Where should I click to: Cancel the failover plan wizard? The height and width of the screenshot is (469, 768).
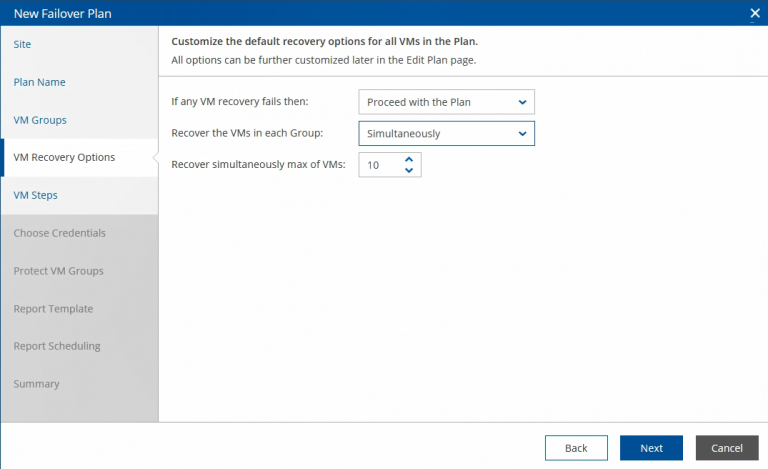click(727, 448)
